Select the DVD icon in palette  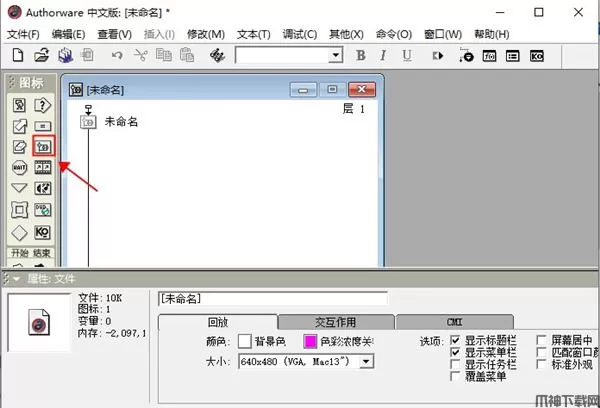click(42, 210)
